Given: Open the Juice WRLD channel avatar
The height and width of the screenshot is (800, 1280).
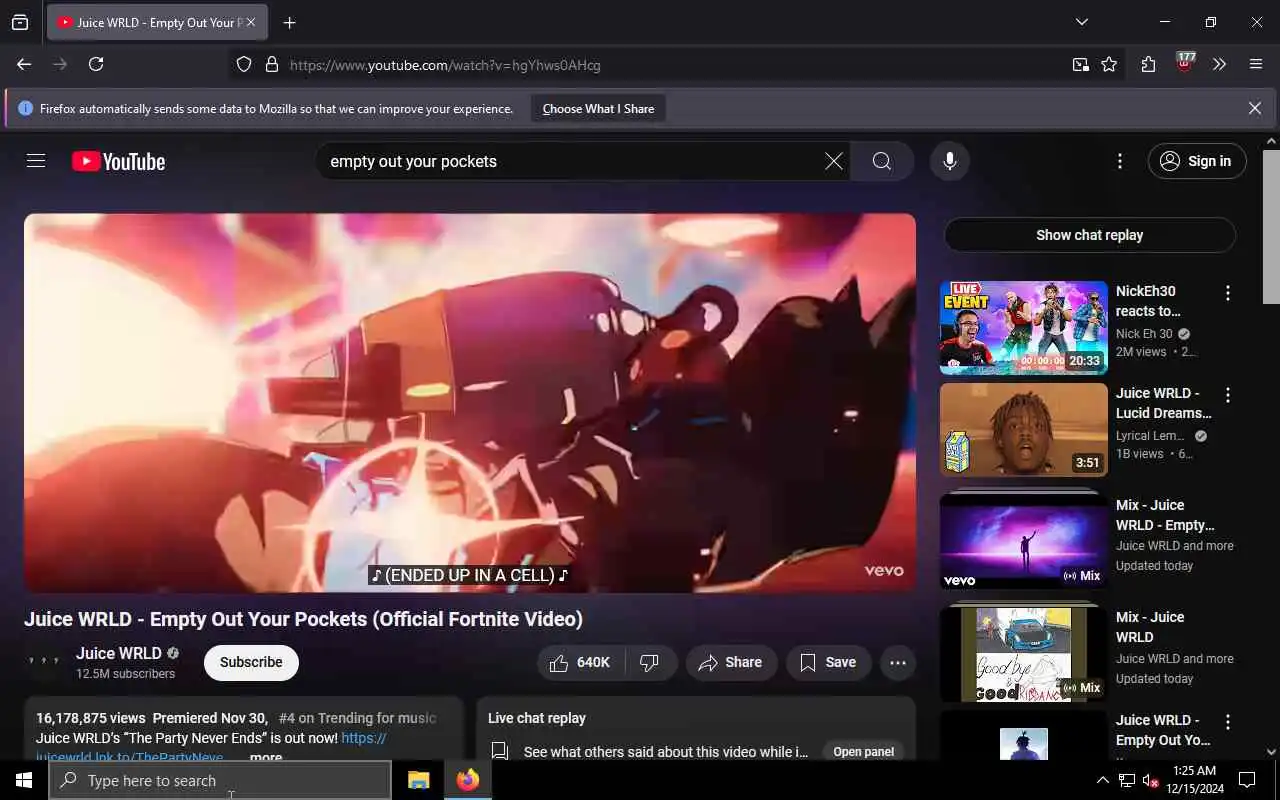Looking at the screenshot, I should (44, 662).
